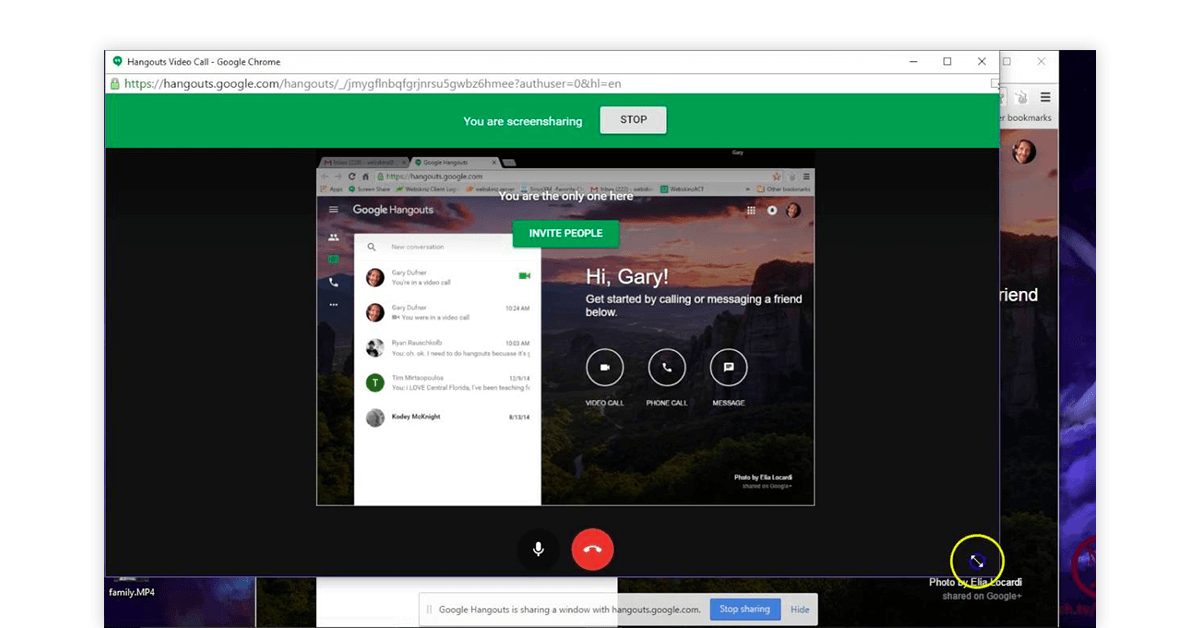Open the Gary Dufner 10:24 AM conversation

pyautogui.click(x=447, y=312)
